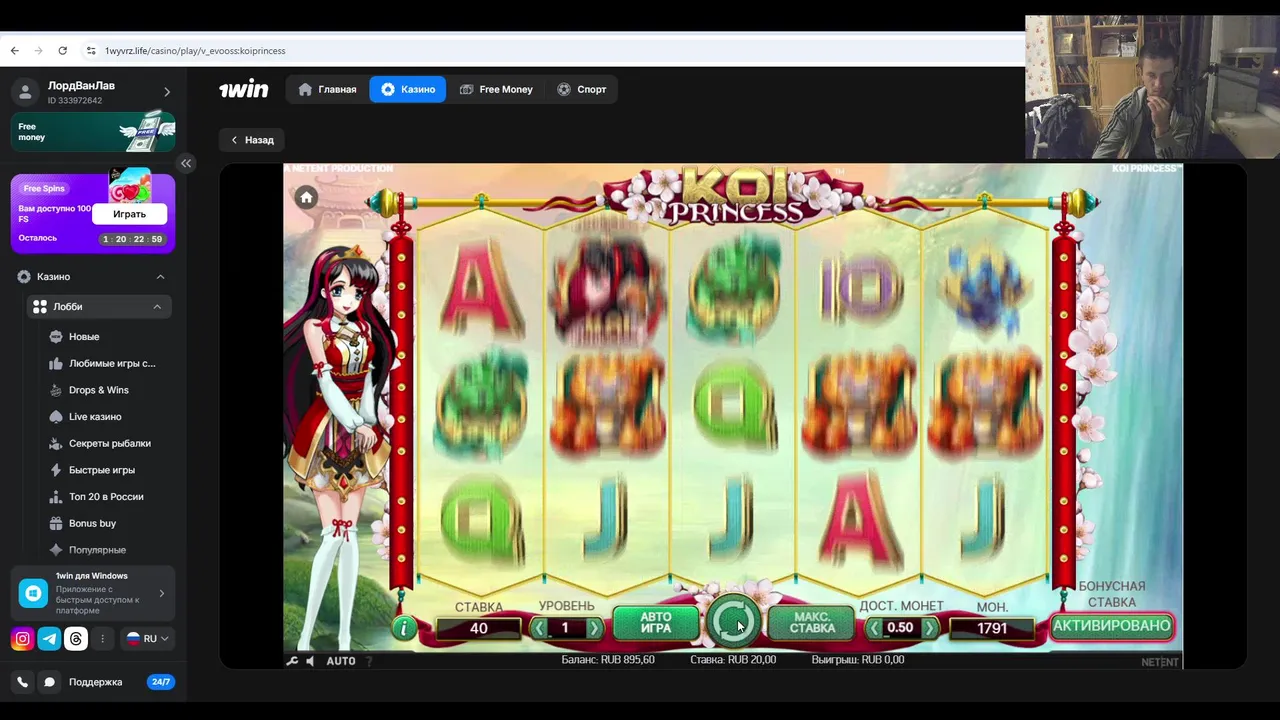Open the Free money banner
The image size is (1280, 720).
click(x=93, y=131)
